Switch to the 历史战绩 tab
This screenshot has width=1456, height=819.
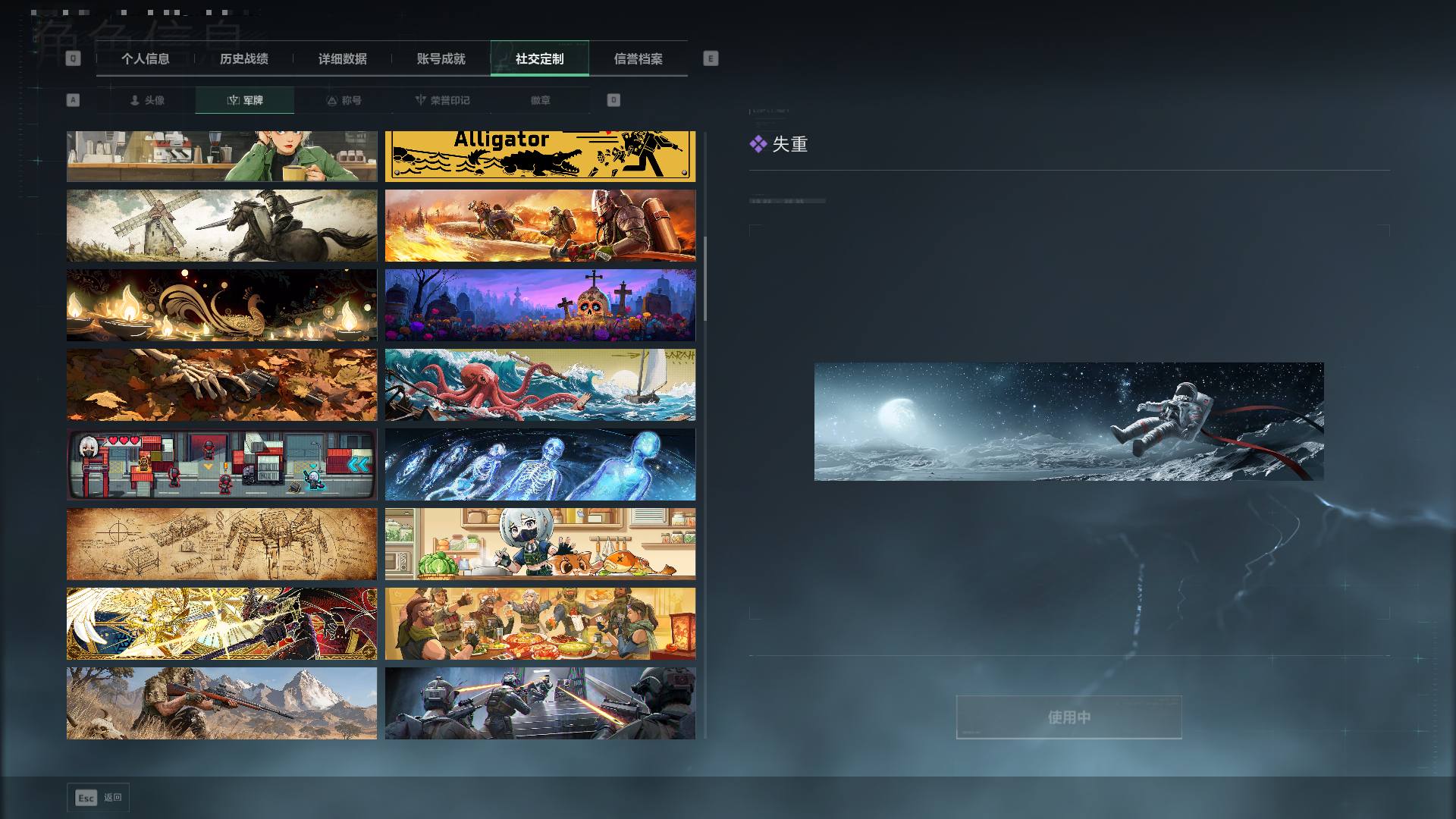pyautogui.click(x=243, y=58)
